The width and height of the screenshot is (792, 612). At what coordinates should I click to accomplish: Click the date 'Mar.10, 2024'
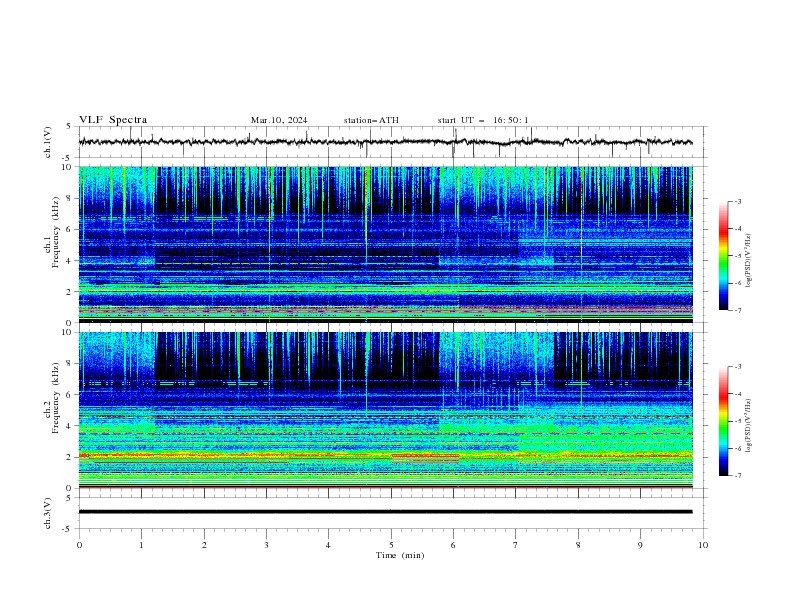coord(279,120)
